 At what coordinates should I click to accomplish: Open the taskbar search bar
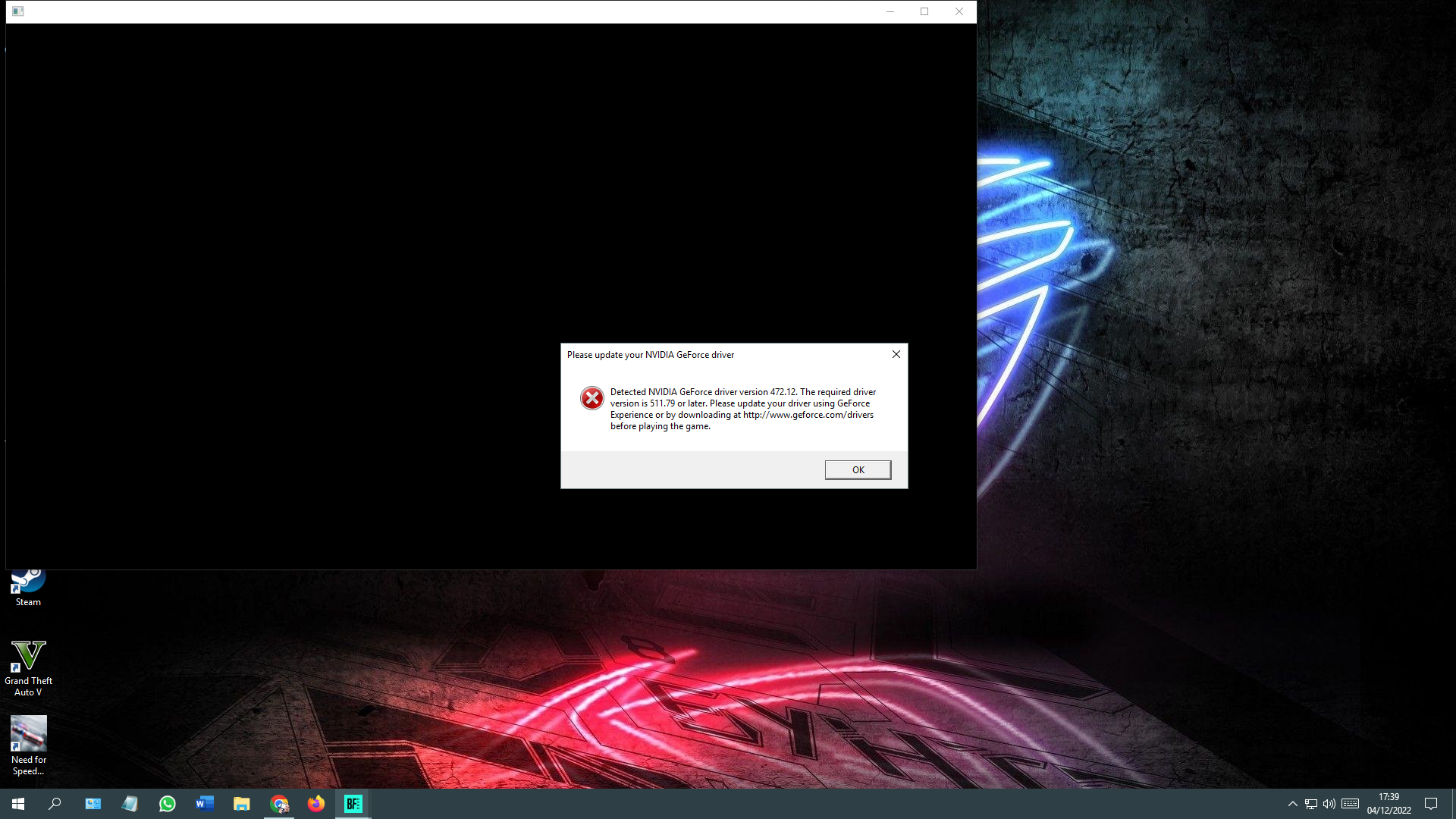pos(55,803)
